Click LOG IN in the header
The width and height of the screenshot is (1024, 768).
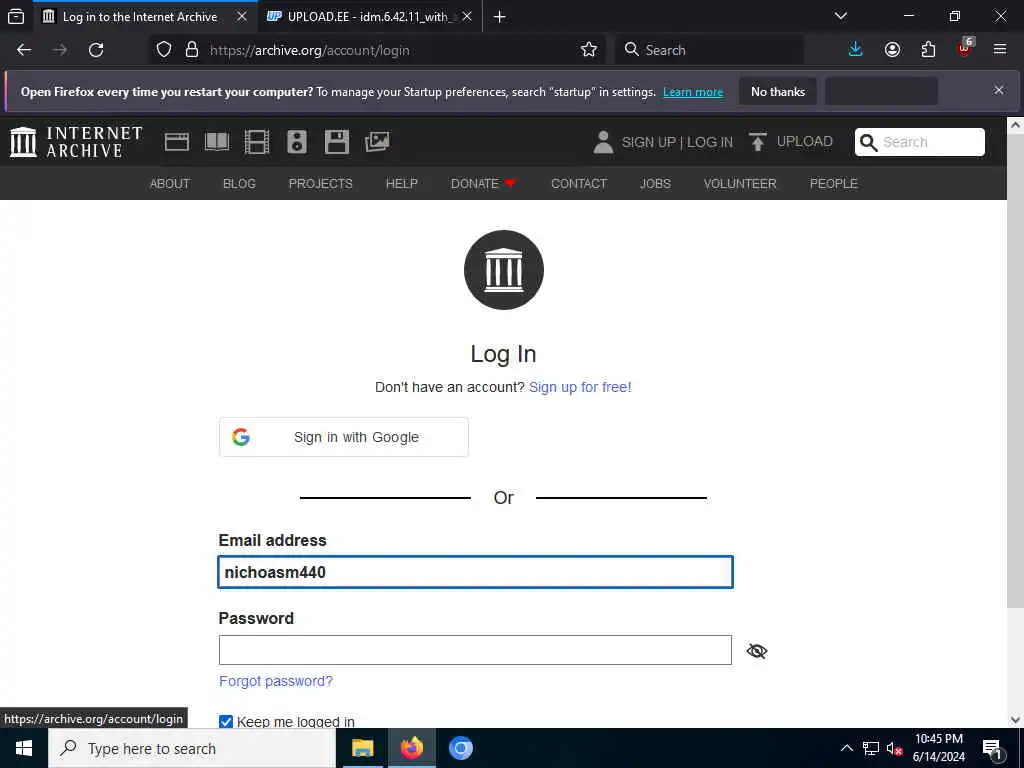pyautogui.click(x=710, y=142)
